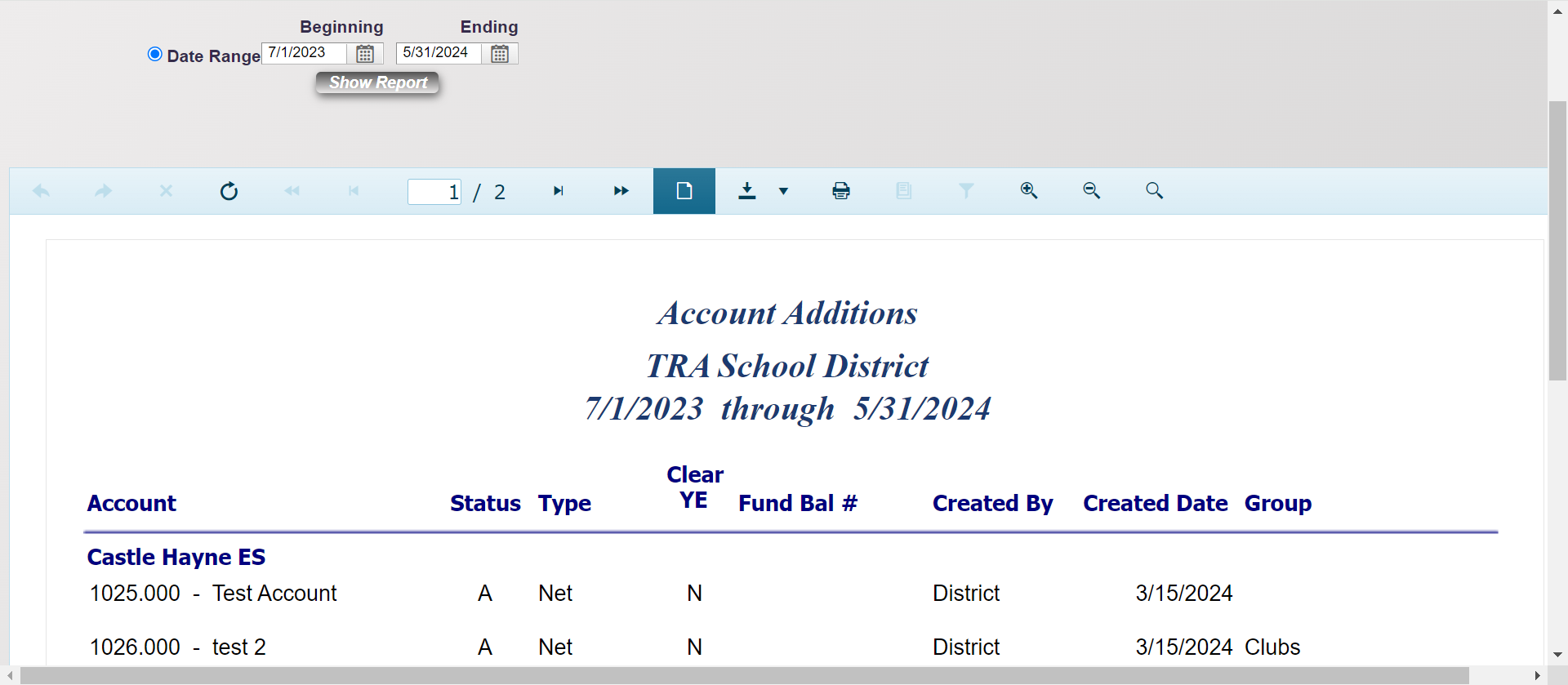Image resolution: width=1568 pixels, height=685 pixels.
Task: Navigate forward in report history
Action: pyautogui.click(x=104, y=191)
